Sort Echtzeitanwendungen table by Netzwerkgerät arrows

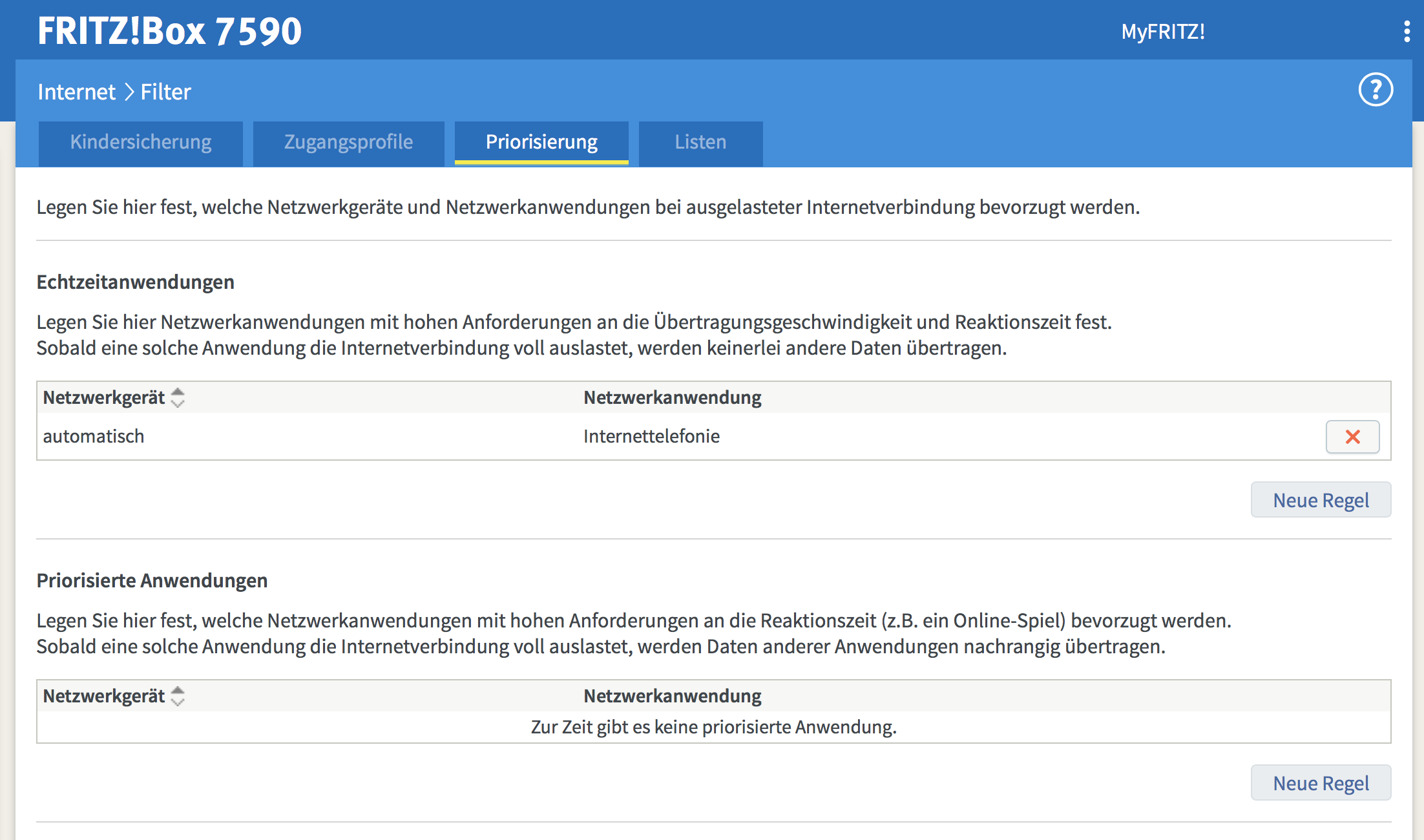[x=178, y=397]
